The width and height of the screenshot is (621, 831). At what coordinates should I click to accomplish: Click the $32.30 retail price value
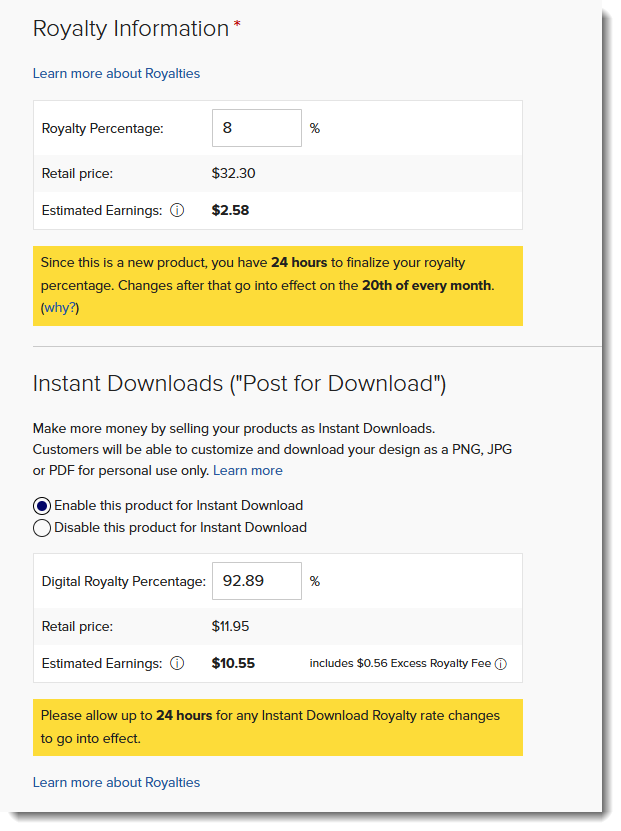234,173
